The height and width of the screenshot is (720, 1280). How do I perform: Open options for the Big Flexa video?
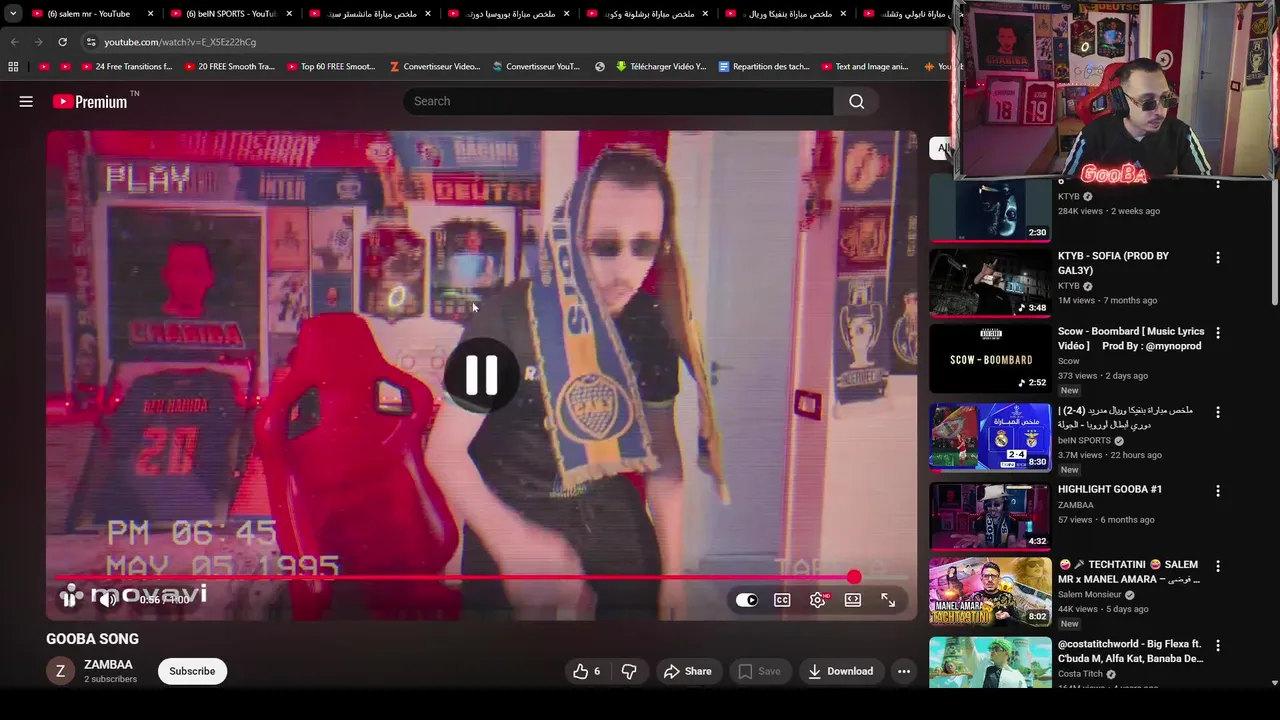pyautogui.click(x=1217, y=646)
